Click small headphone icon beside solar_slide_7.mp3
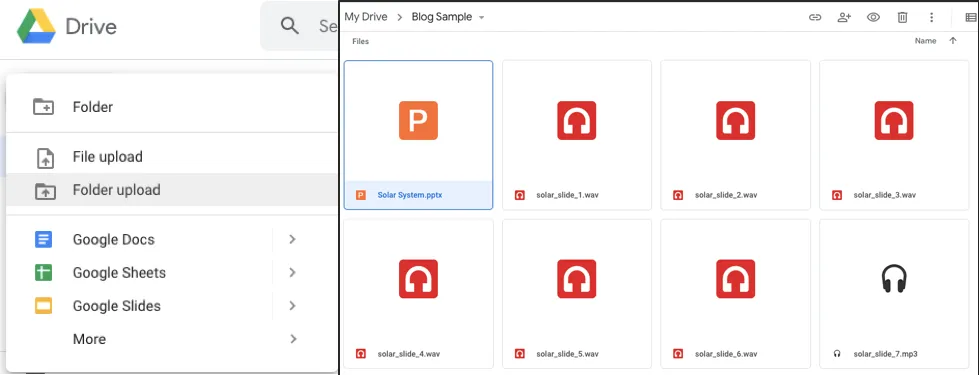This screenshot has width=979, height=375. click(x=837, y=354)
